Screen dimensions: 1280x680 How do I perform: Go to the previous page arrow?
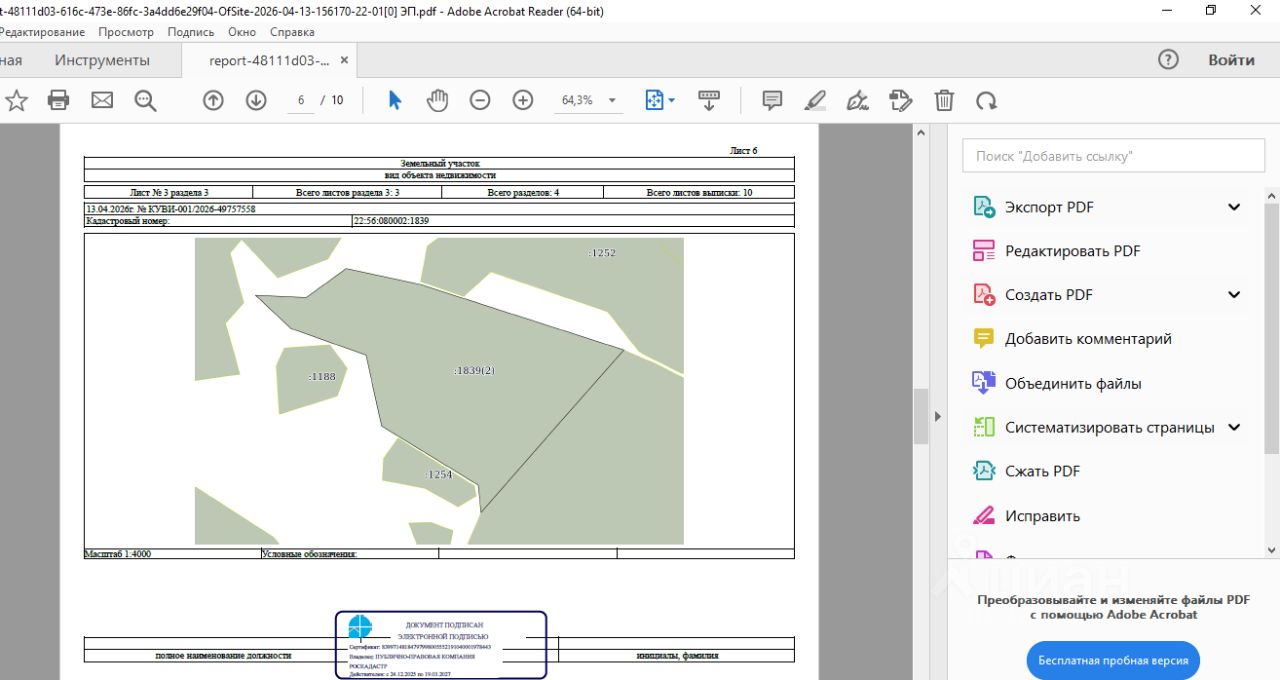[x=213, y=100]
